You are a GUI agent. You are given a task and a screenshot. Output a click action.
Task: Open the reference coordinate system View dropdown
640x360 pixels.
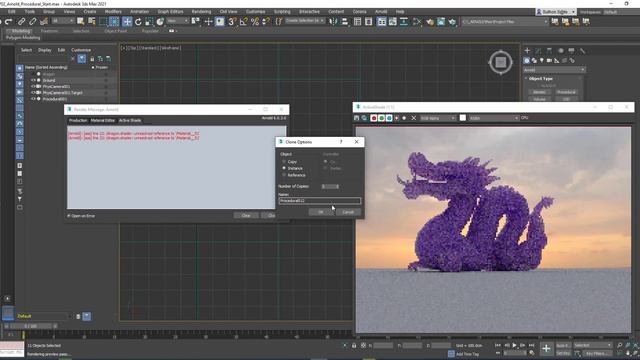coord(178,21)
